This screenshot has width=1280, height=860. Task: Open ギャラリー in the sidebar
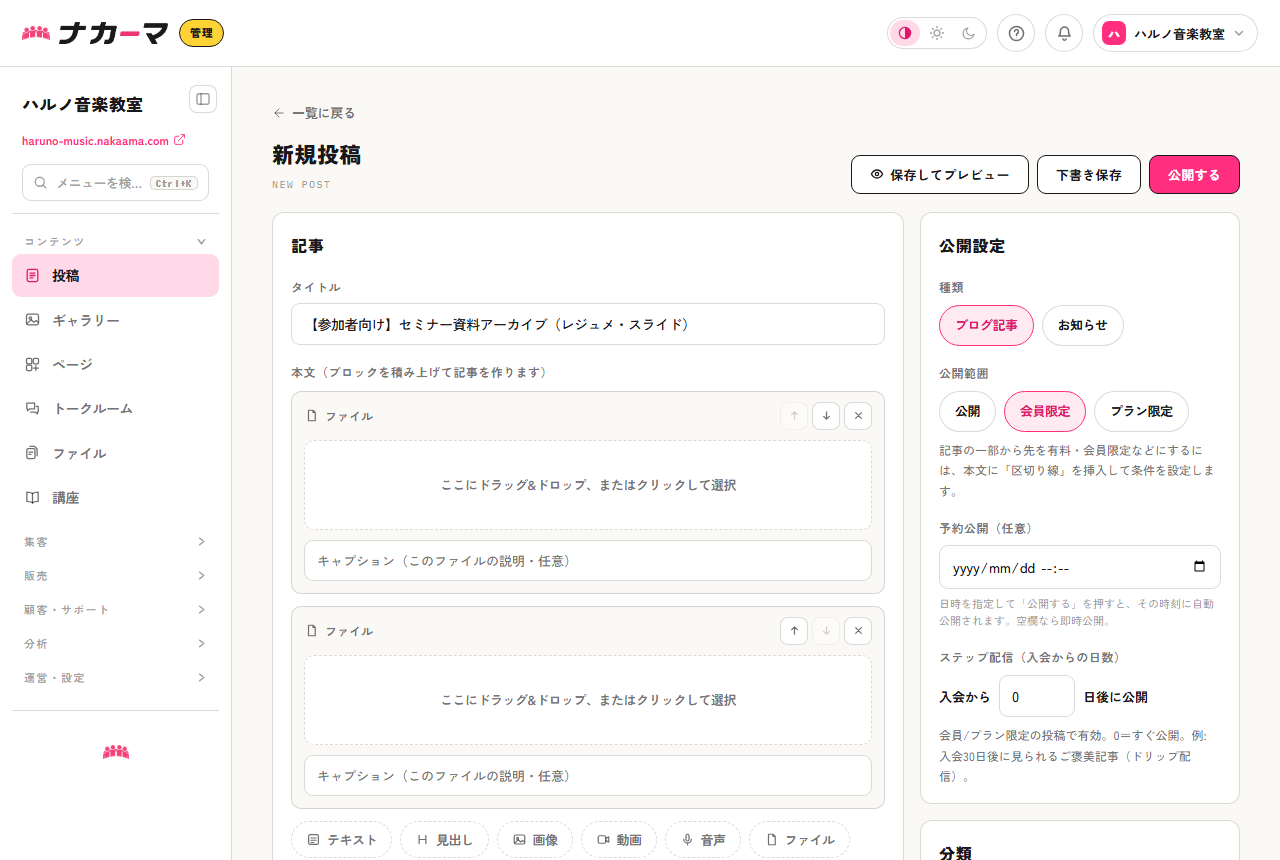click(115, 320)
